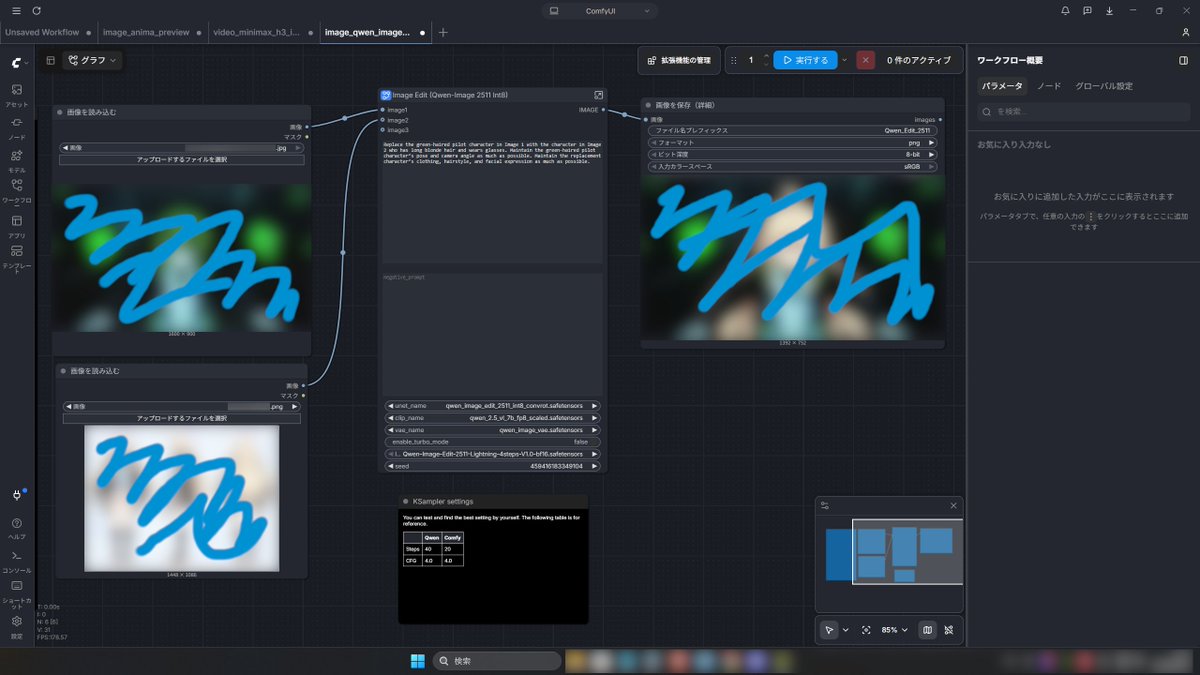Toggle link visibility icon in canvas toolbar
The height and width of the screenshot is (675, 1200).
pos(948,630)
